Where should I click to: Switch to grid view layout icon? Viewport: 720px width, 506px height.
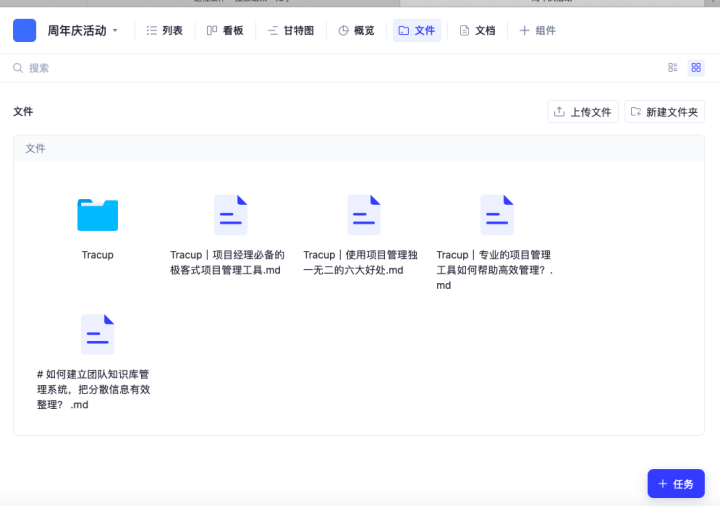pyautogui.click(x=696, y=67)
